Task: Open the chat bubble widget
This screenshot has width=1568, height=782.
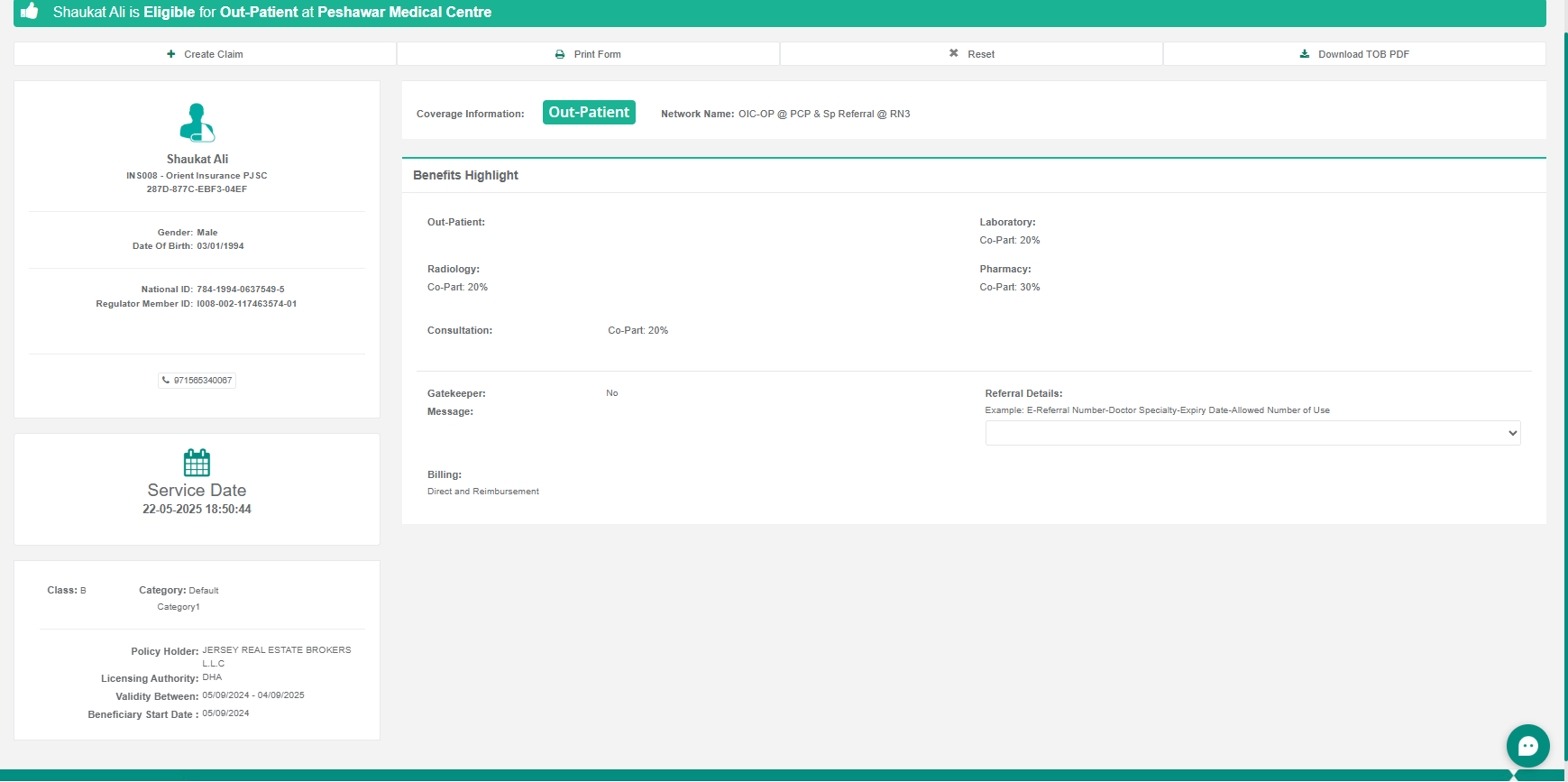Action: point(1527,746)
